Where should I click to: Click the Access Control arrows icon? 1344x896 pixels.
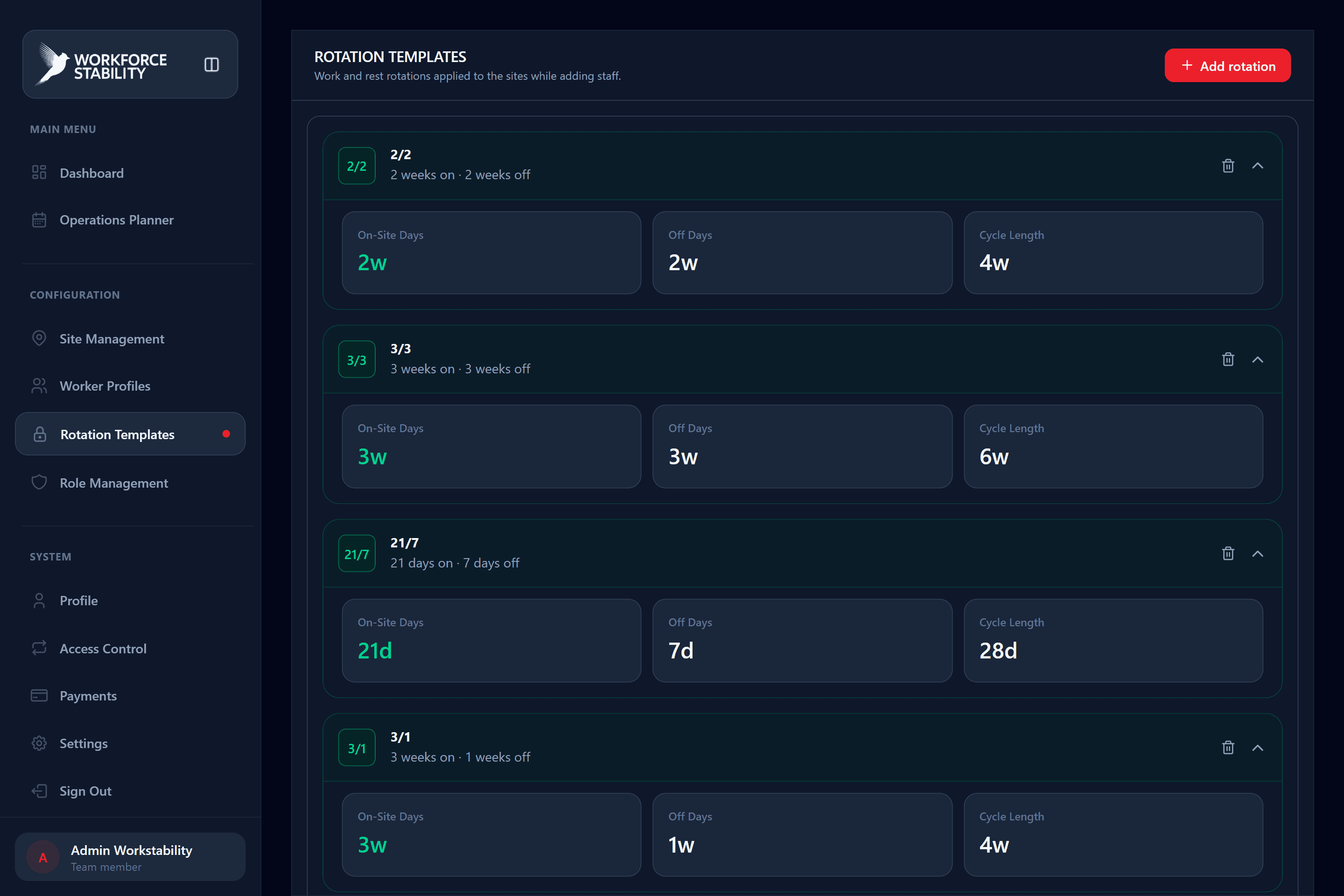39,648
